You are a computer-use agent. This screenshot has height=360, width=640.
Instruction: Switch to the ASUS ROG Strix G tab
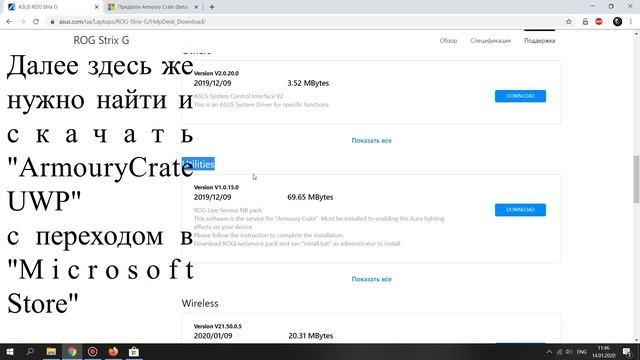tap(52, 7)
